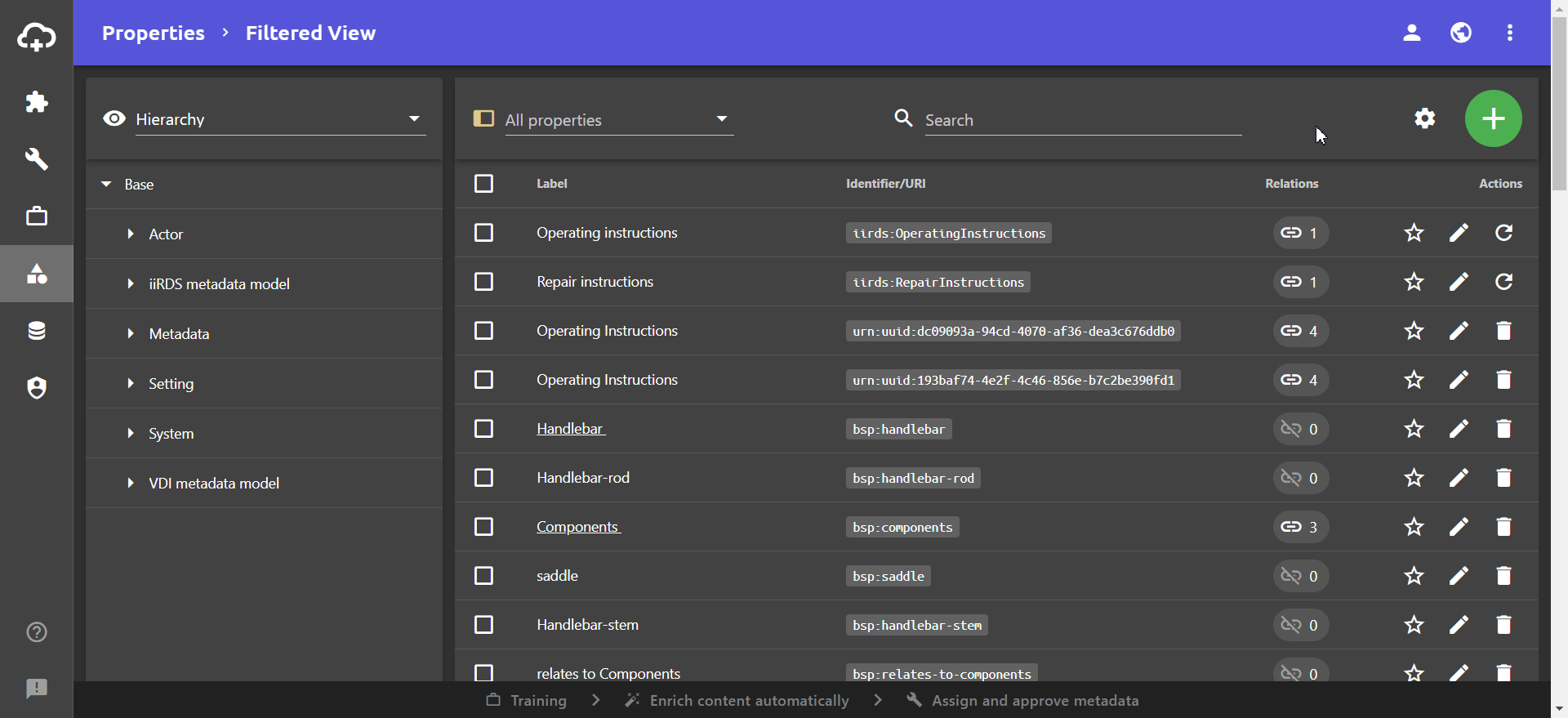Reset the Operating instructions iirds row
This screenshot has height=718, width=1568.
click(x=1503, y=233)
